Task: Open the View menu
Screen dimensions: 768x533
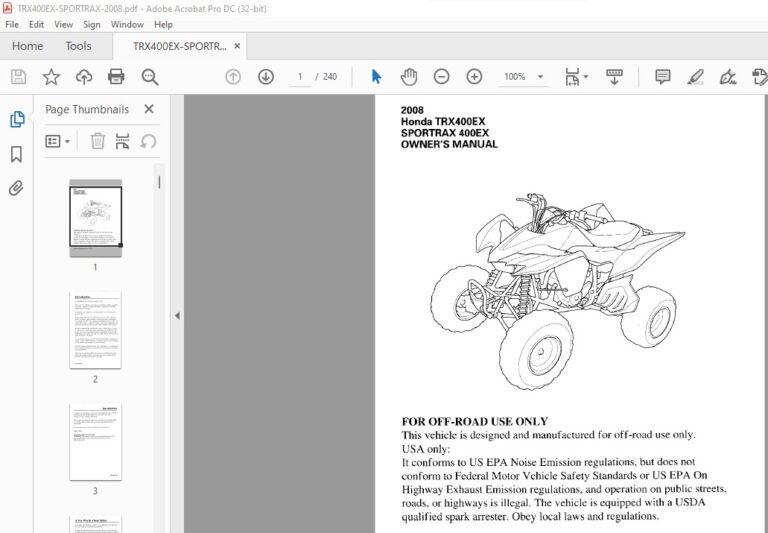Action: [x=64, y=24]
